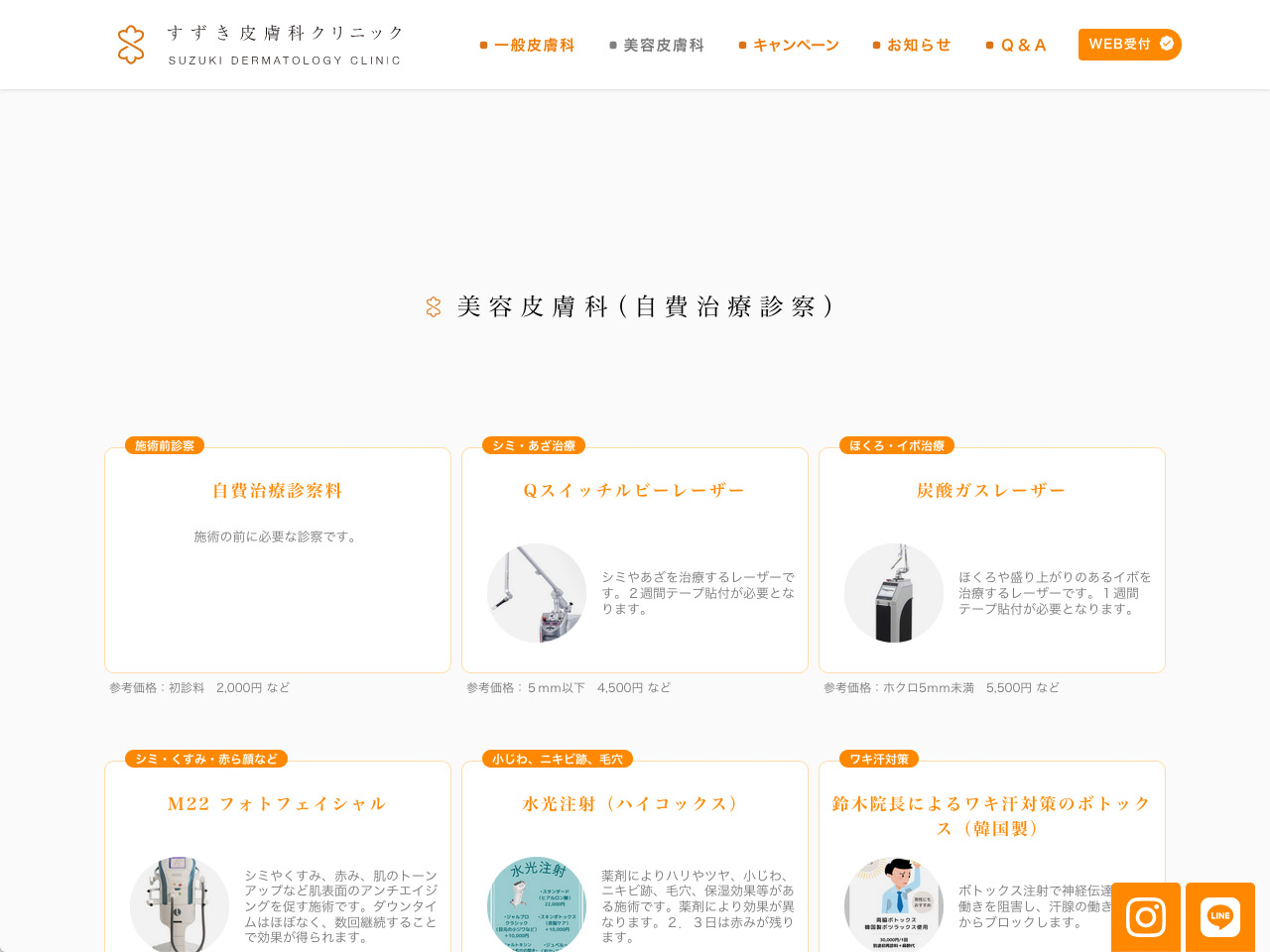Open the Q&A menu item

pyautogui.click(x=1016, y=46)
